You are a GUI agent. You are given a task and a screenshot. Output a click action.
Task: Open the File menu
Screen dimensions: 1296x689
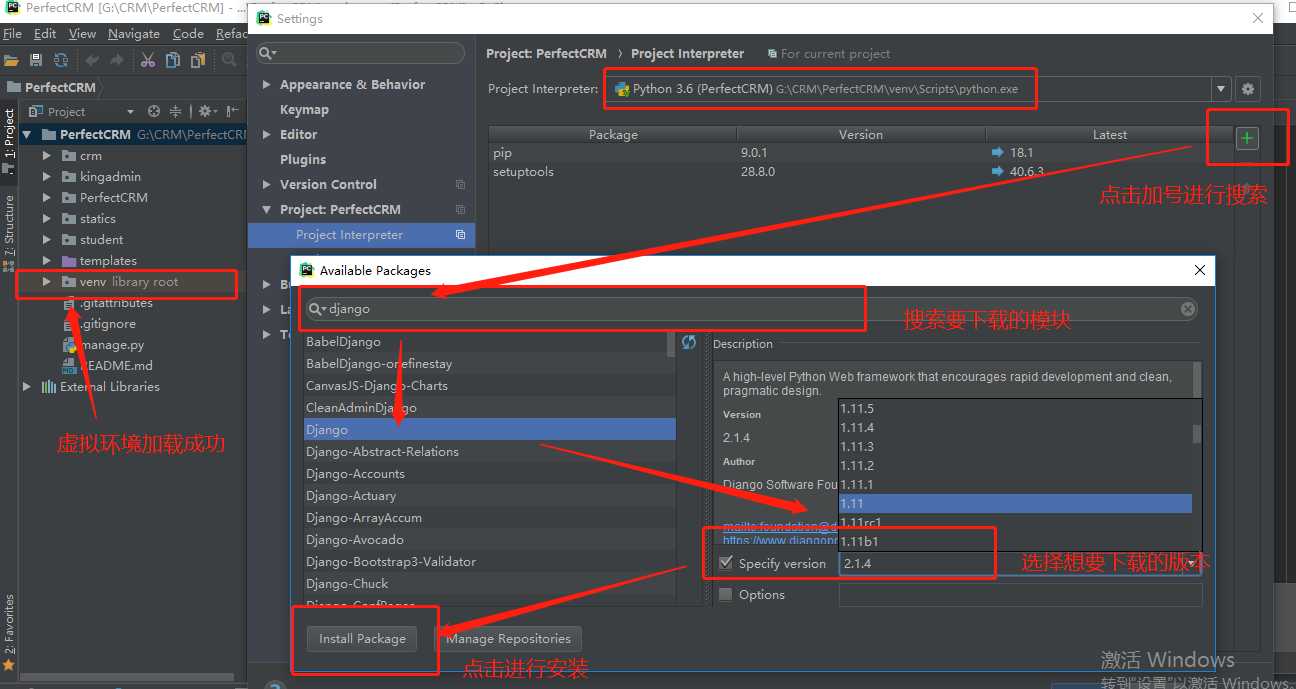[12, 33]
